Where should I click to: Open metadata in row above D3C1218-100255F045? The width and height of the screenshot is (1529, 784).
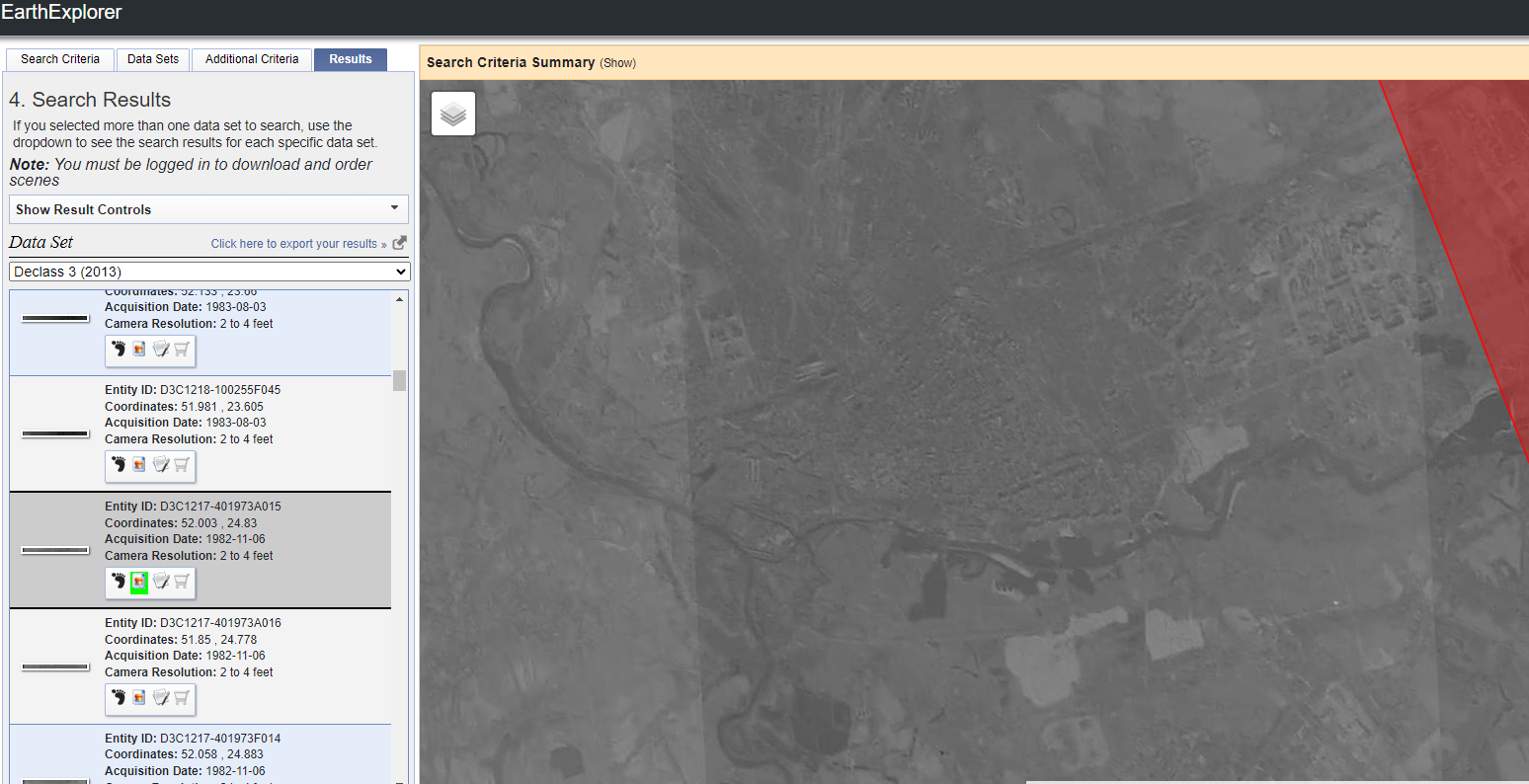pos(161,350)
